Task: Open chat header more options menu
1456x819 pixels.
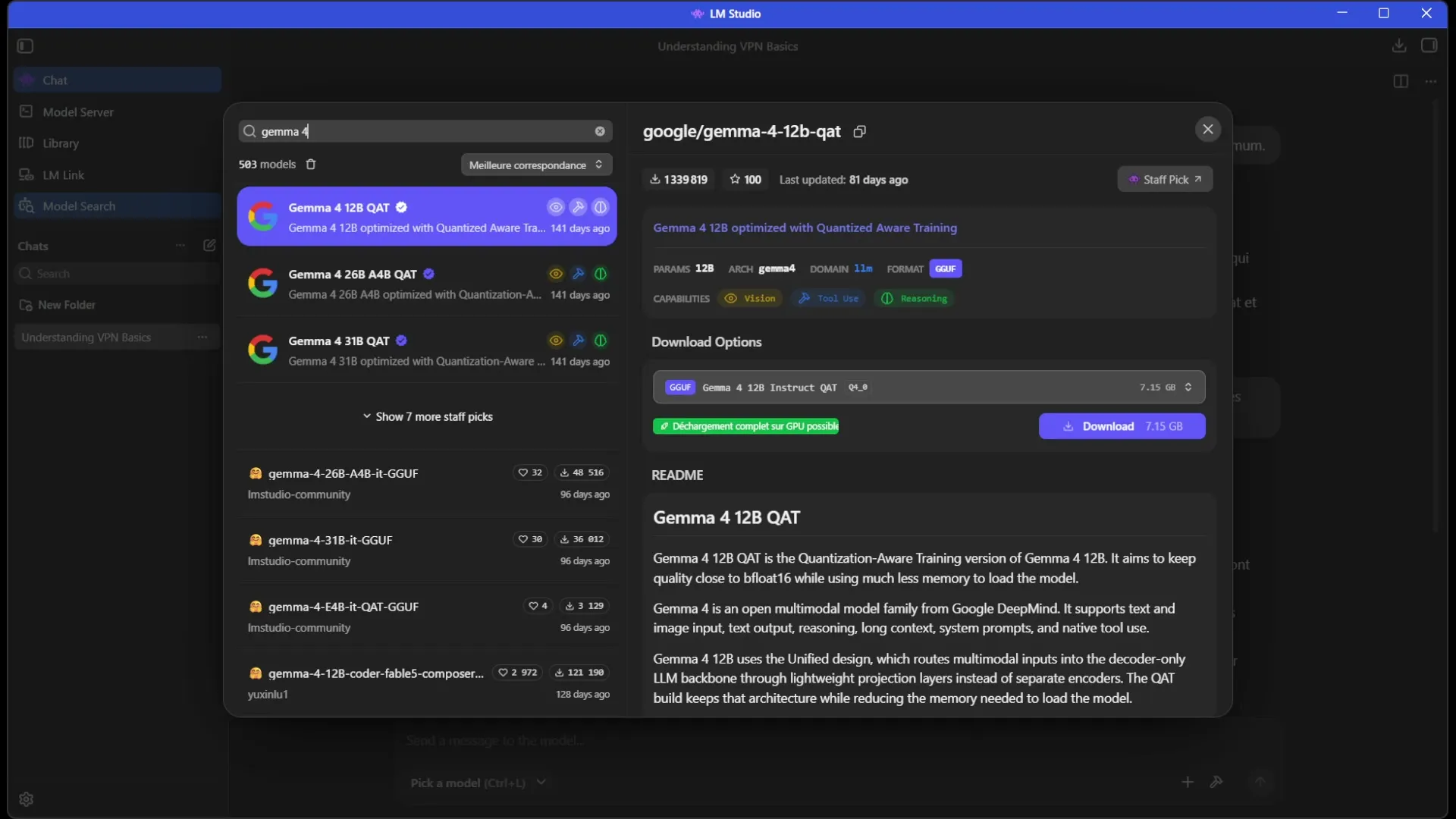Action: point(1431,81)
